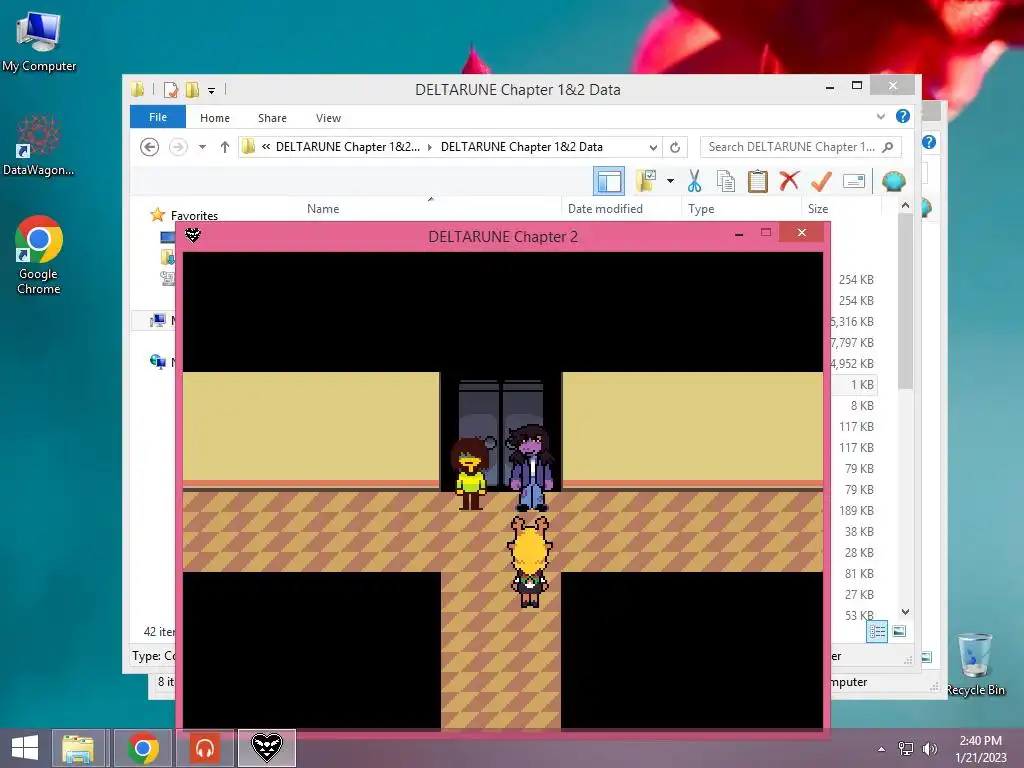
Task: Open My Computer desktop icon
Action: point(39,41)
